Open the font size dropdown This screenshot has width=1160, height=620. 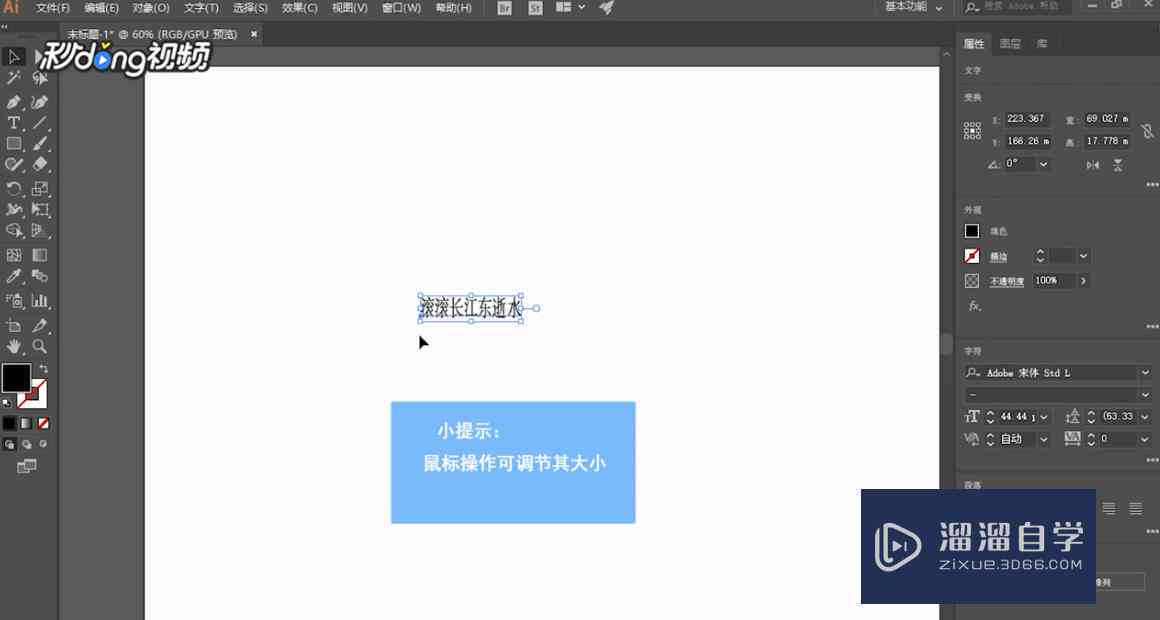click(x=1044, y=417)
